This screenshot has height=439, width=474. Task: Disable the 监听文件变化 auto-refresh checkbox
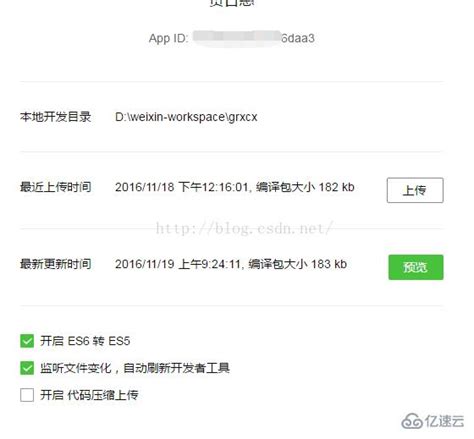coord(27,368)
